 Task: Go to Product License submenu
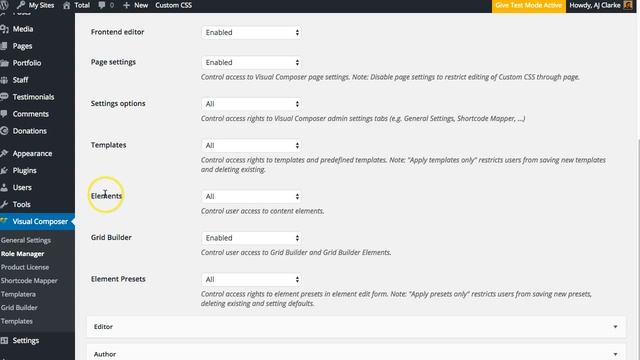coord(25,267)
